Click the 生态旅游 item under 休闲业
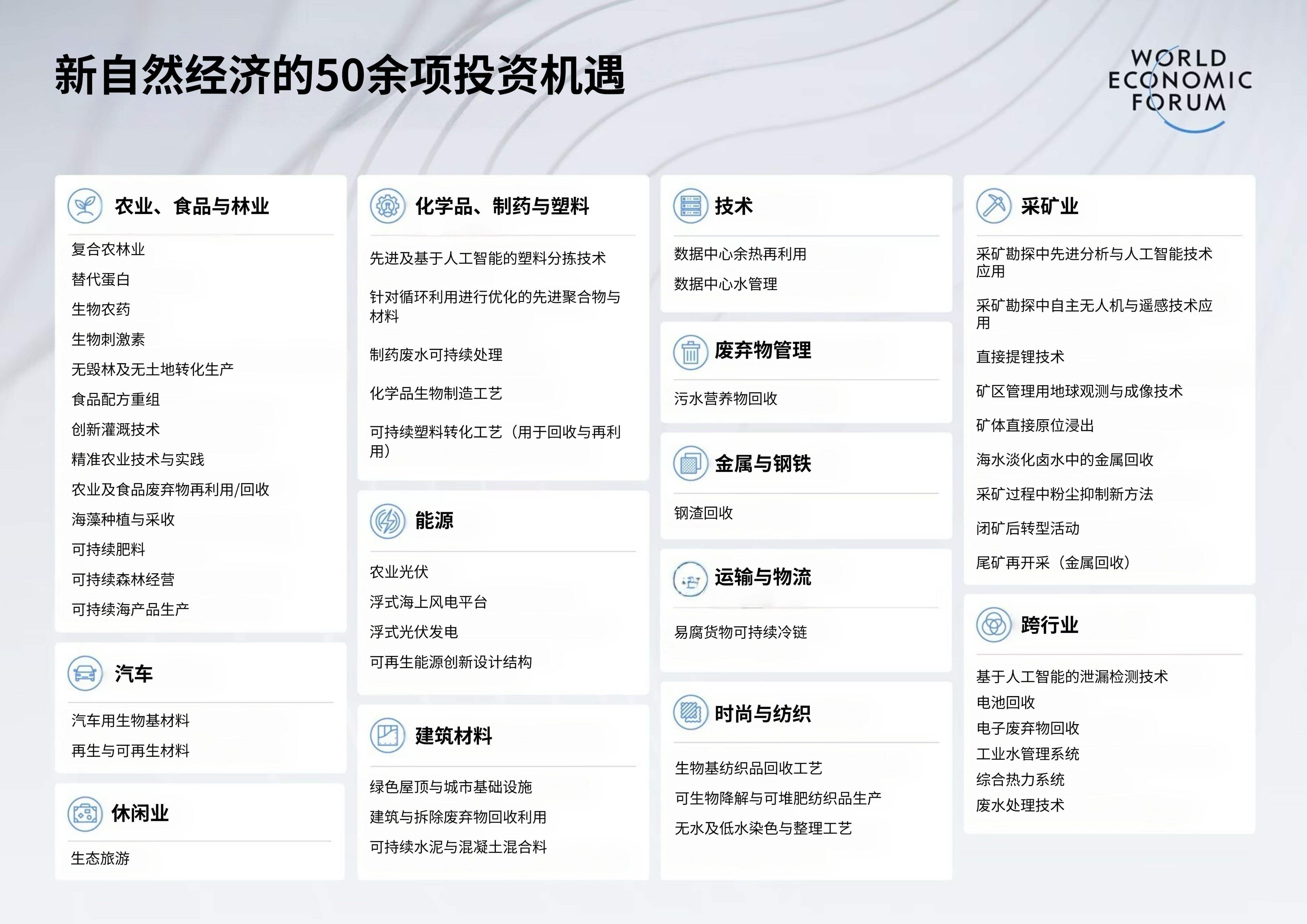 (100, 858)
